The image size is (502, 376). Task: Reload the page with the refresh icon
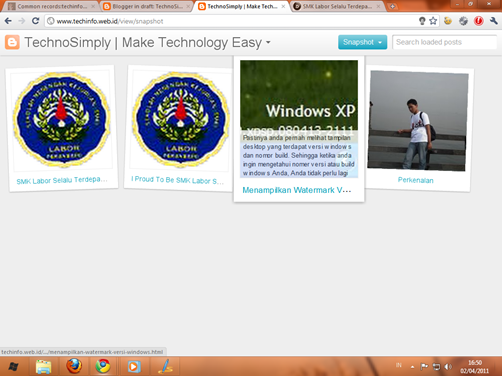[x=35, y=21]
